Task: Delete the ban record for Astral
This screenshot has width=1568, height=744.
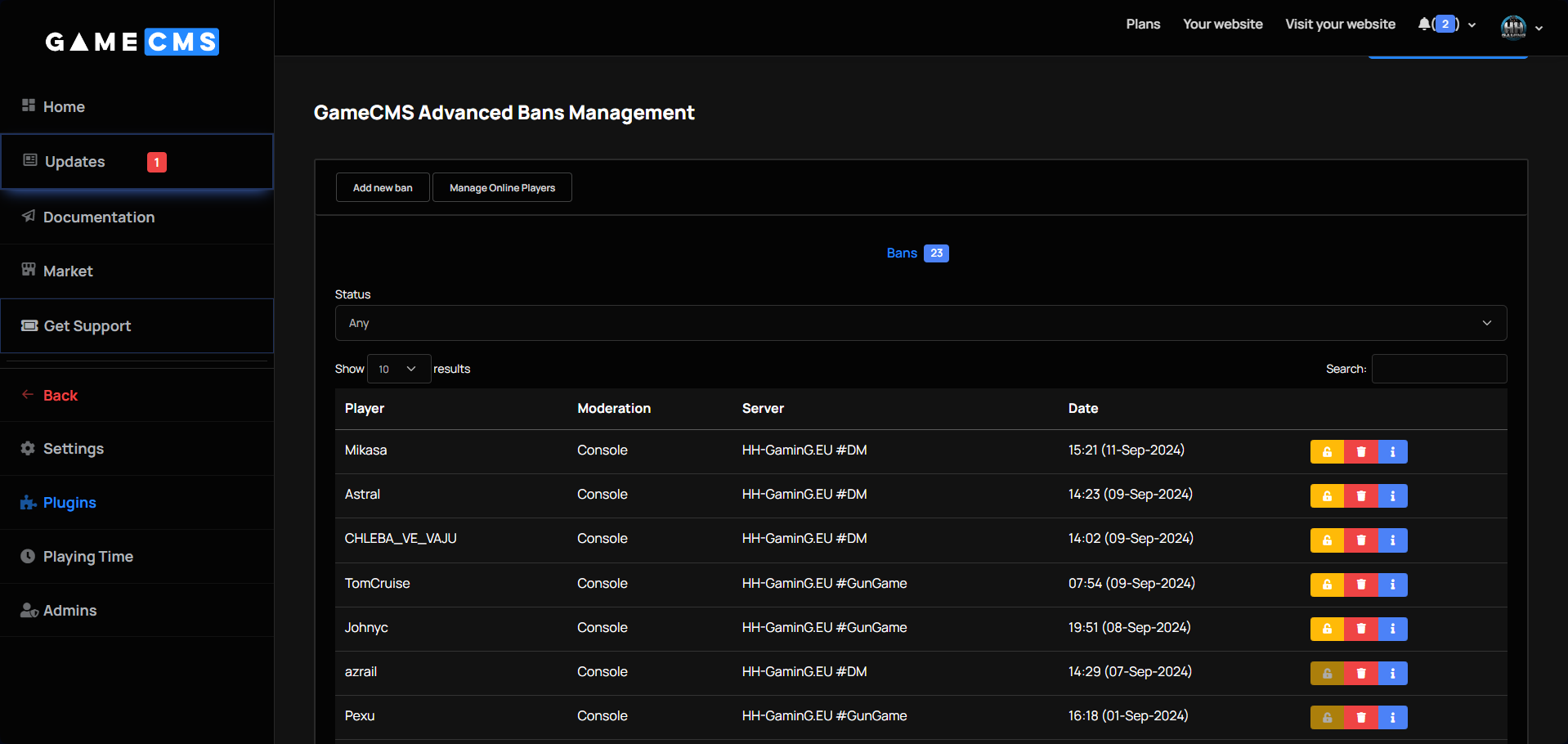Action: 1360,495
